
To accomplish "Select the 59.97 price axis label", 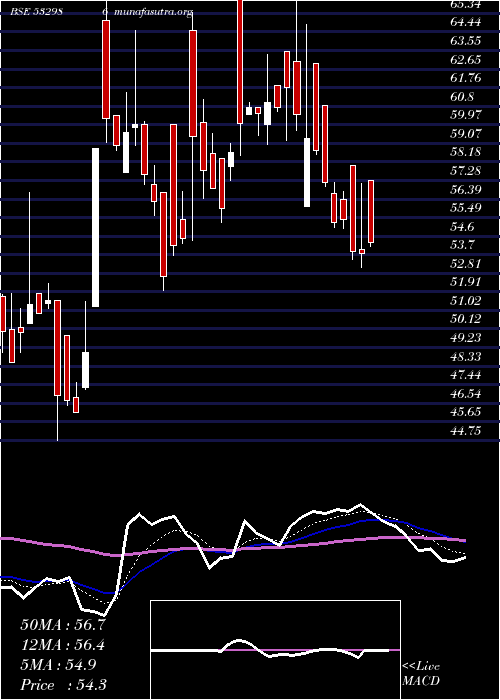I will point(466,115).
